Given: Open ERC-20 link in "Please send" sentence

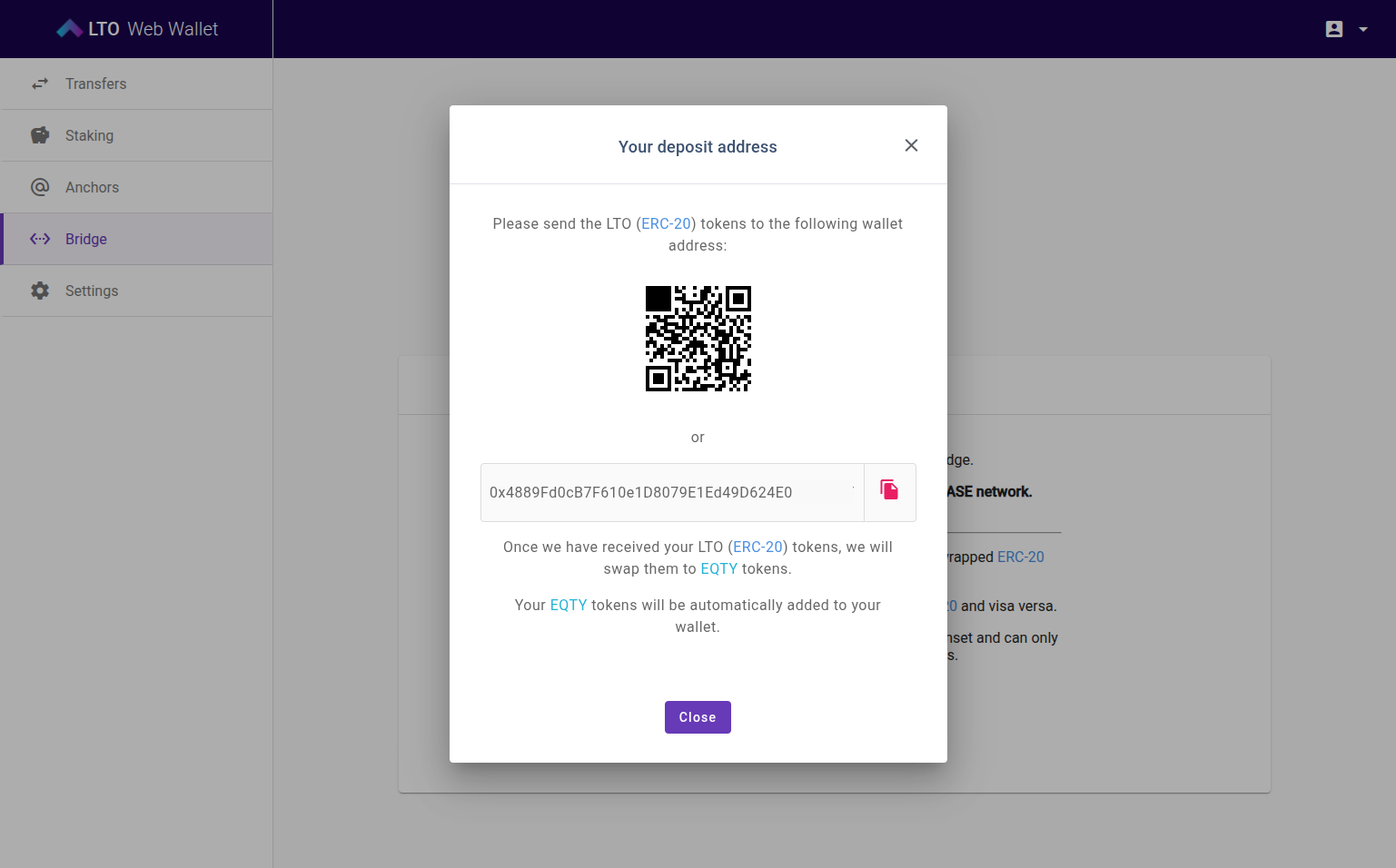Looking at the screenshot, I should pos(666,224).
